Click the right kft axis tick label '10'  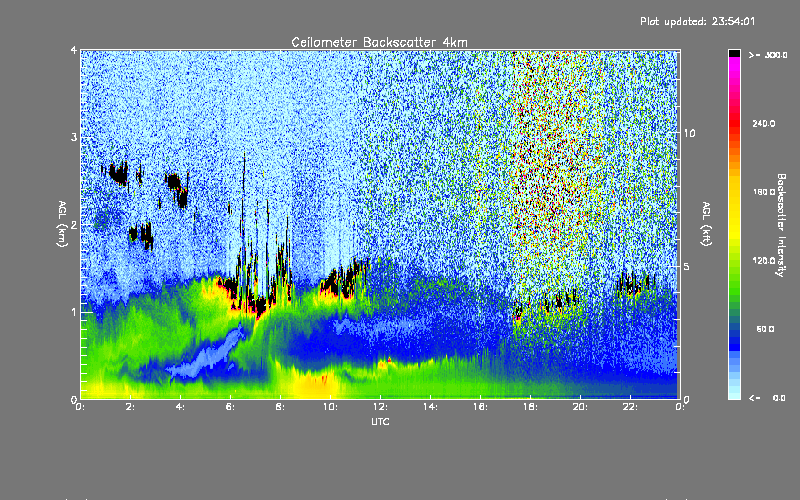tap(689, 133)
